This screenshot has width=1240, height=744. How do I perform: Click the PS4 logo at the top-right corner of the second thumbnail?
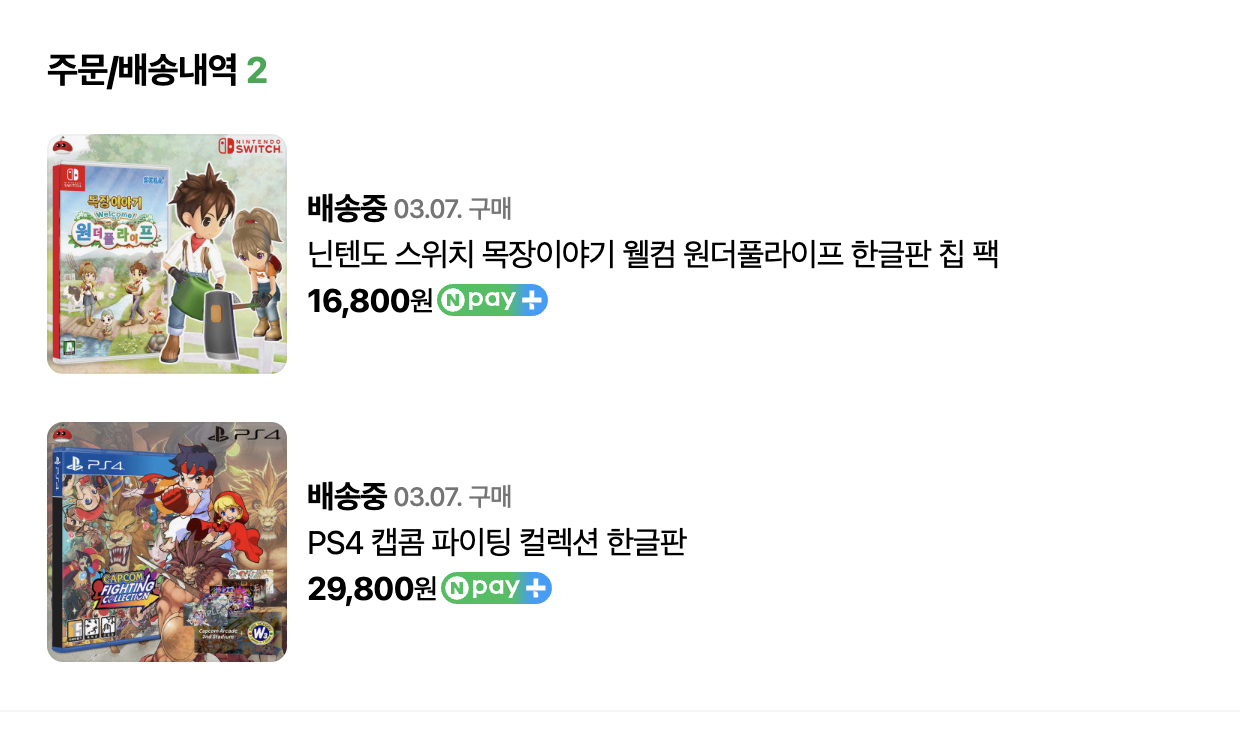245,434
